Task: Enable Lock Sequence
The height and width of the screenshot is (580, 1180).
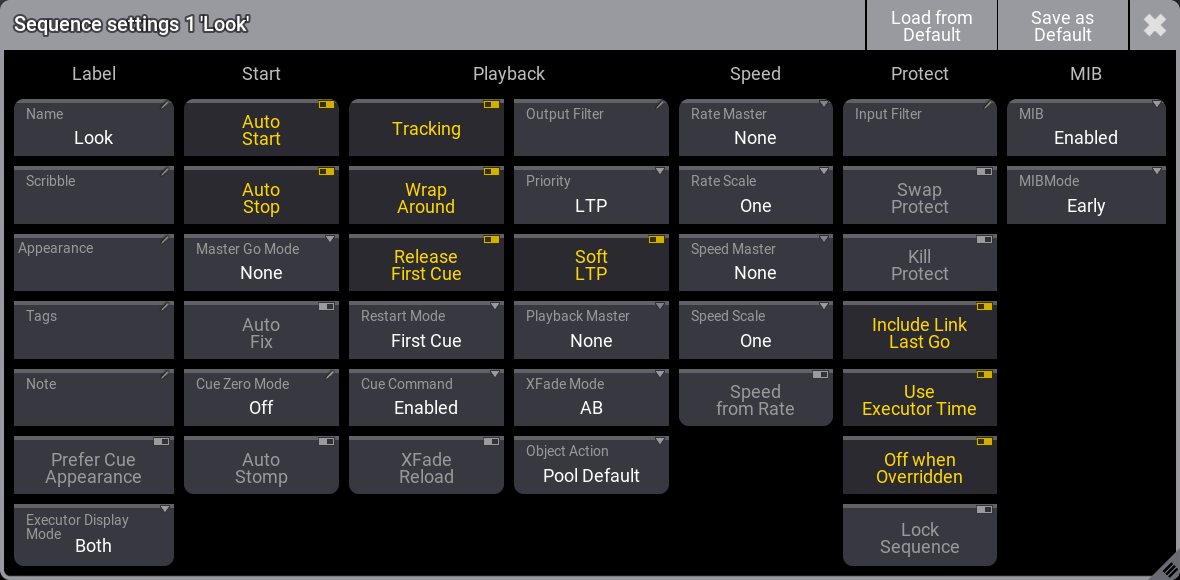Action: (919, 538)
